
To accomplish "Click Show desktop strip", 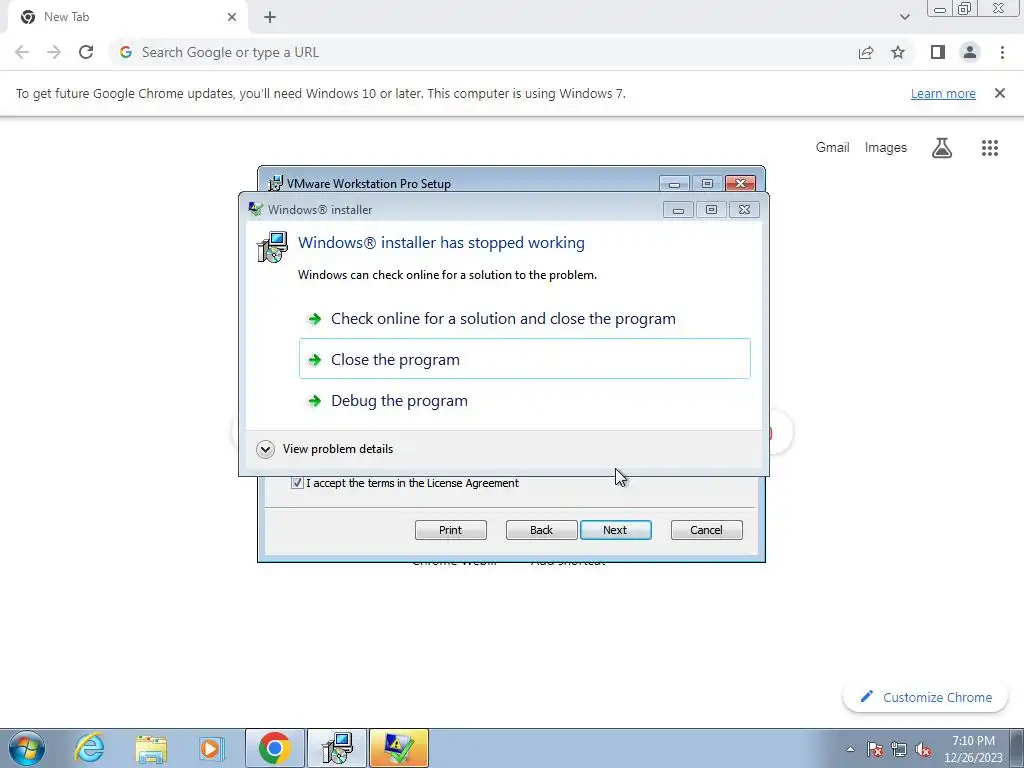I will click(x=1017, y=748).
